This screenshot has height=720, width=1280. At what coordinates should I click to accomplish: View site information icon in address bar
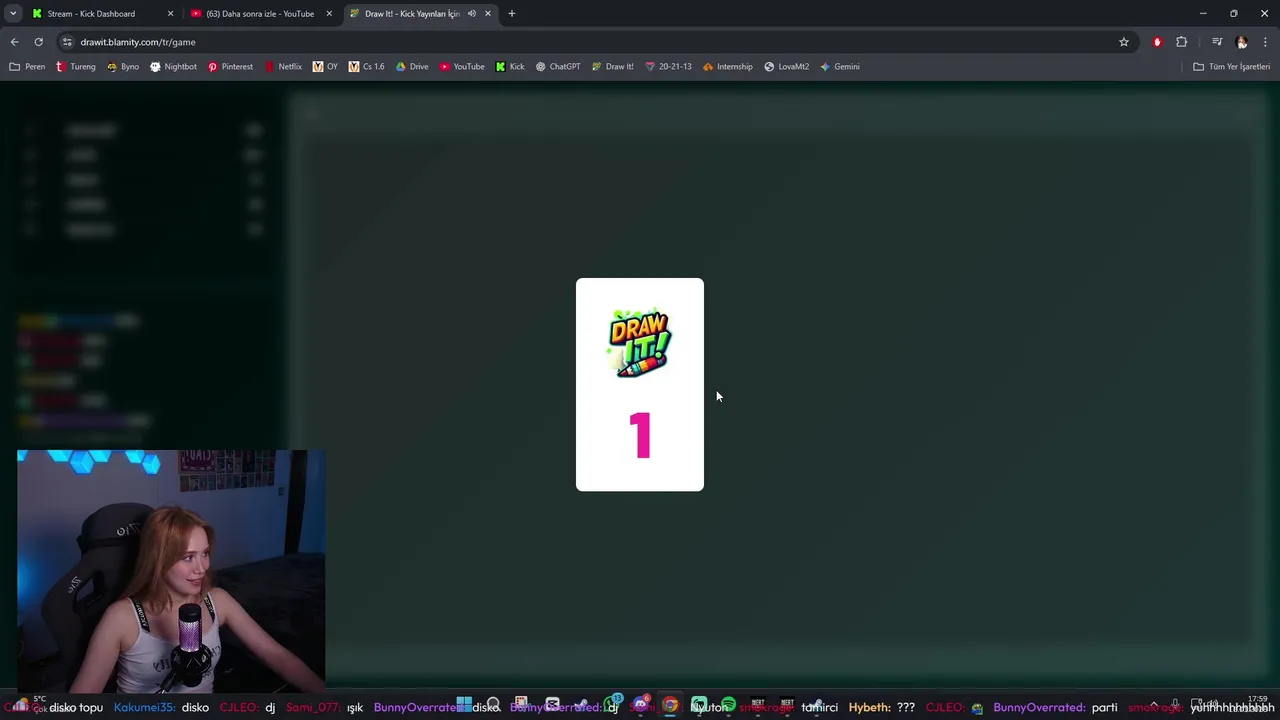(67, 42)
